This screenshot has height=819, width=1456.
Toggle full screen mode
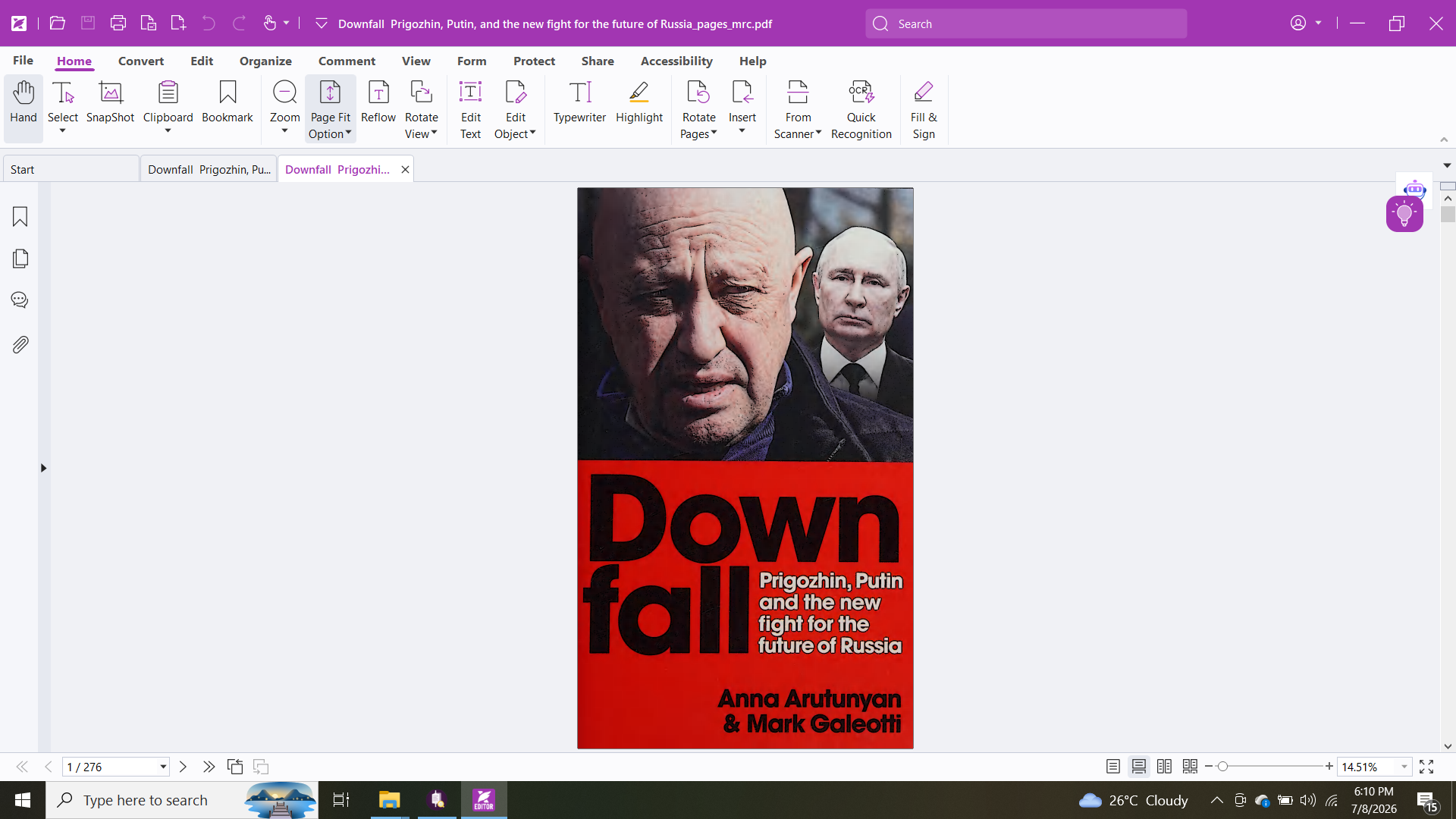(x=1426, y=767)
